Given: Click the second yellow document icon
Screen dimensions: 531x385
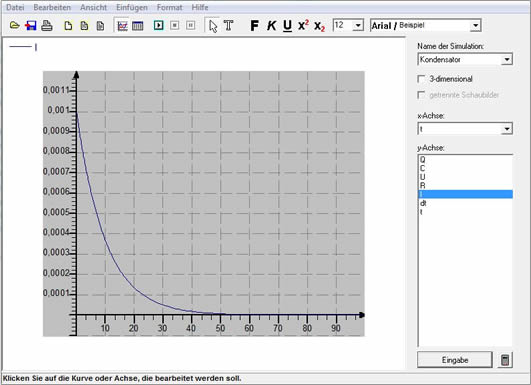Looking at the screenshot, I should [x=84, y=26].
